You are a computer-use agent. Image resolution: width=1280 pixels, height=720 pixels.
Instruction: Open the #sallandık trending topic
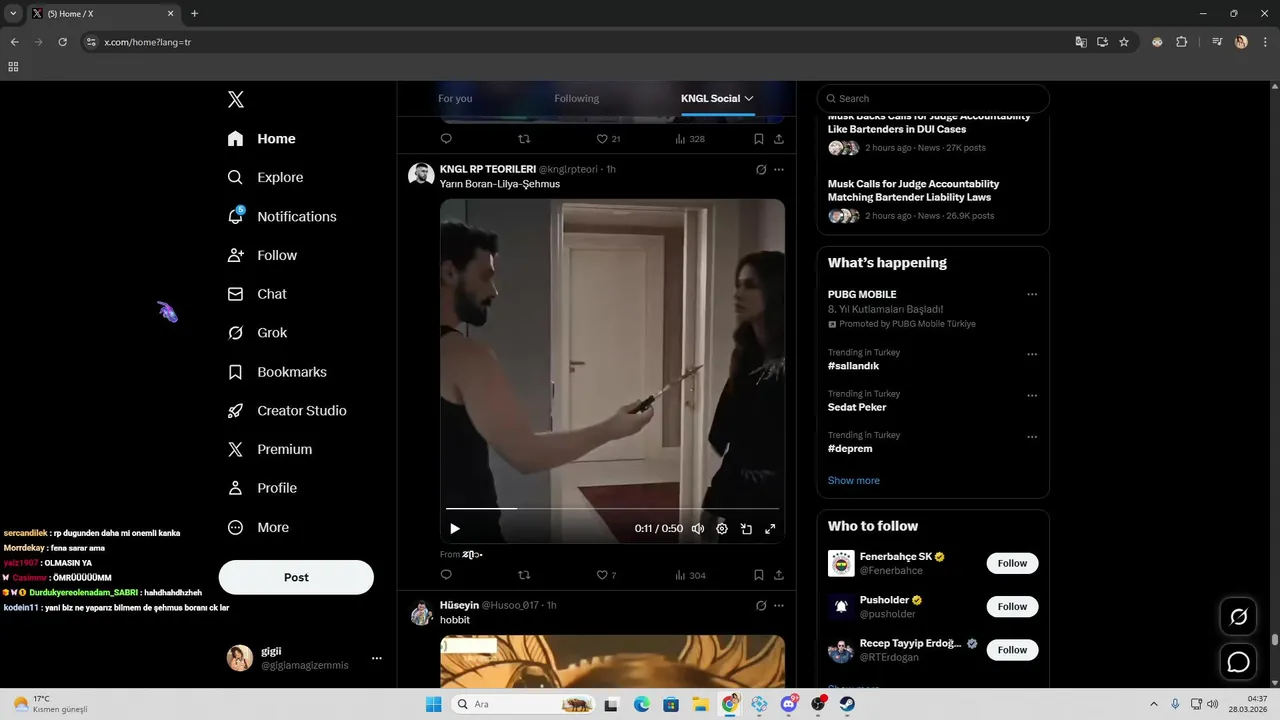coord(853,366)
